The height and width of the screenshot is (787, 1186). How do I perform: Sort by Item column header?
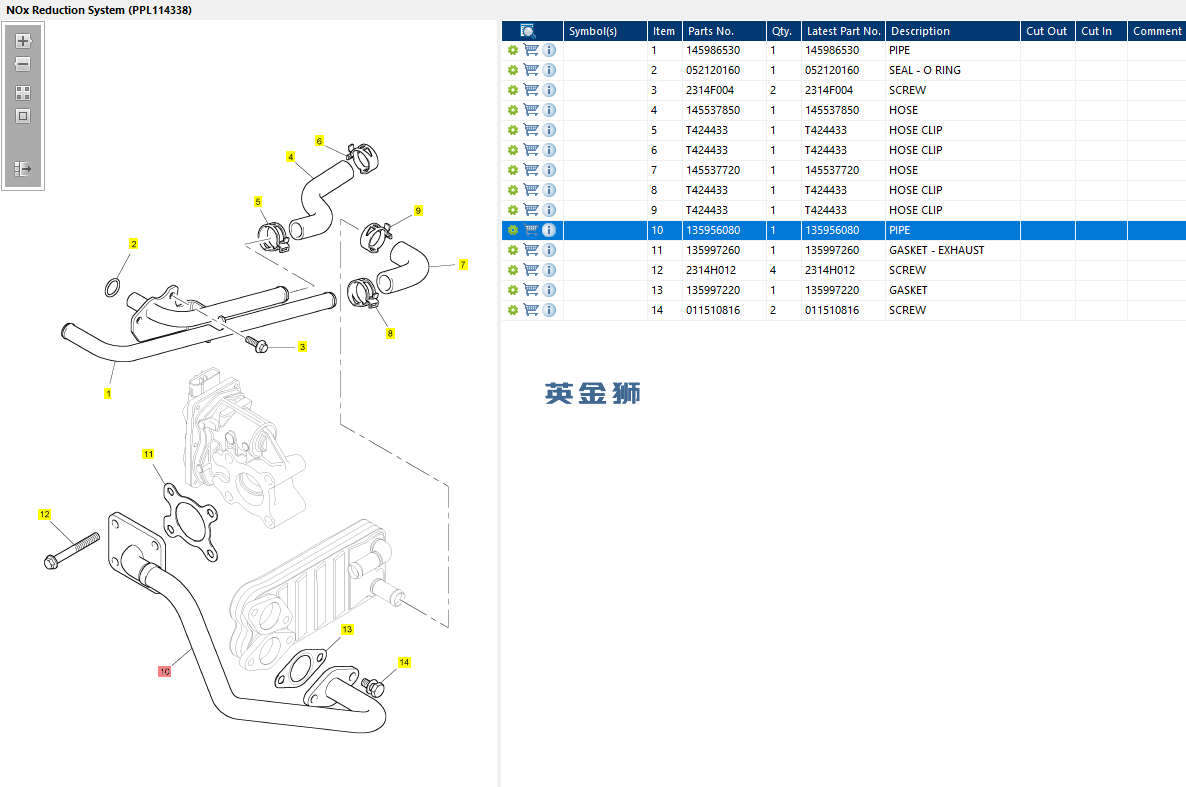tap(665, 31)
